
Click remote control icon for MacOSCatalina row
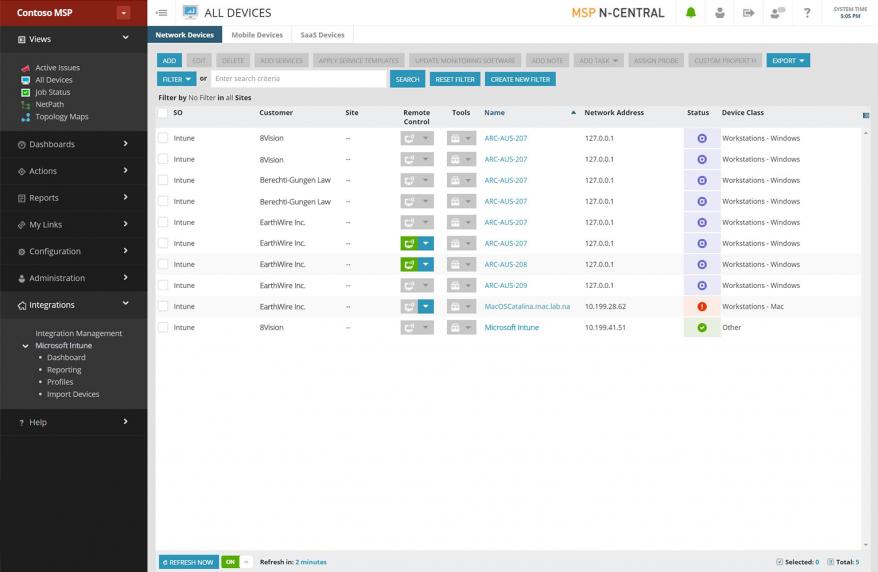(x=409, y=307)
